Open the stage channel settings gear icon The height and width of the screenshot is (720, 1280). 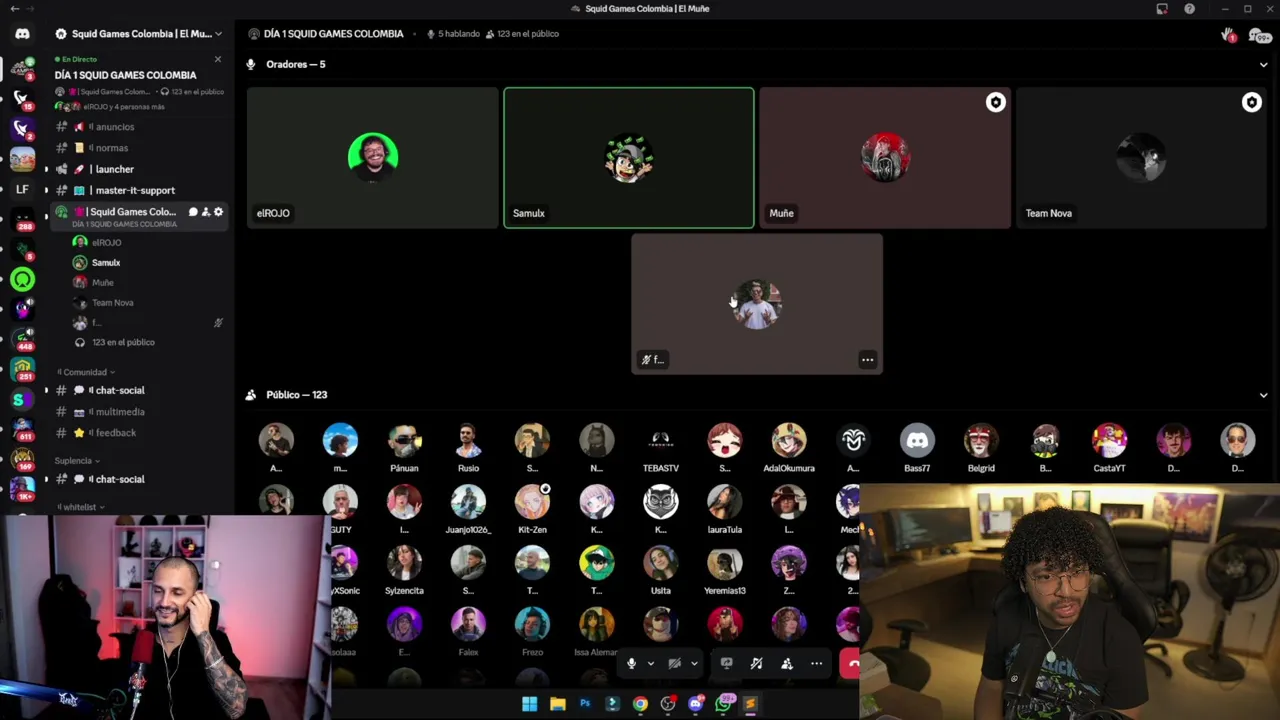pos(218,212)
